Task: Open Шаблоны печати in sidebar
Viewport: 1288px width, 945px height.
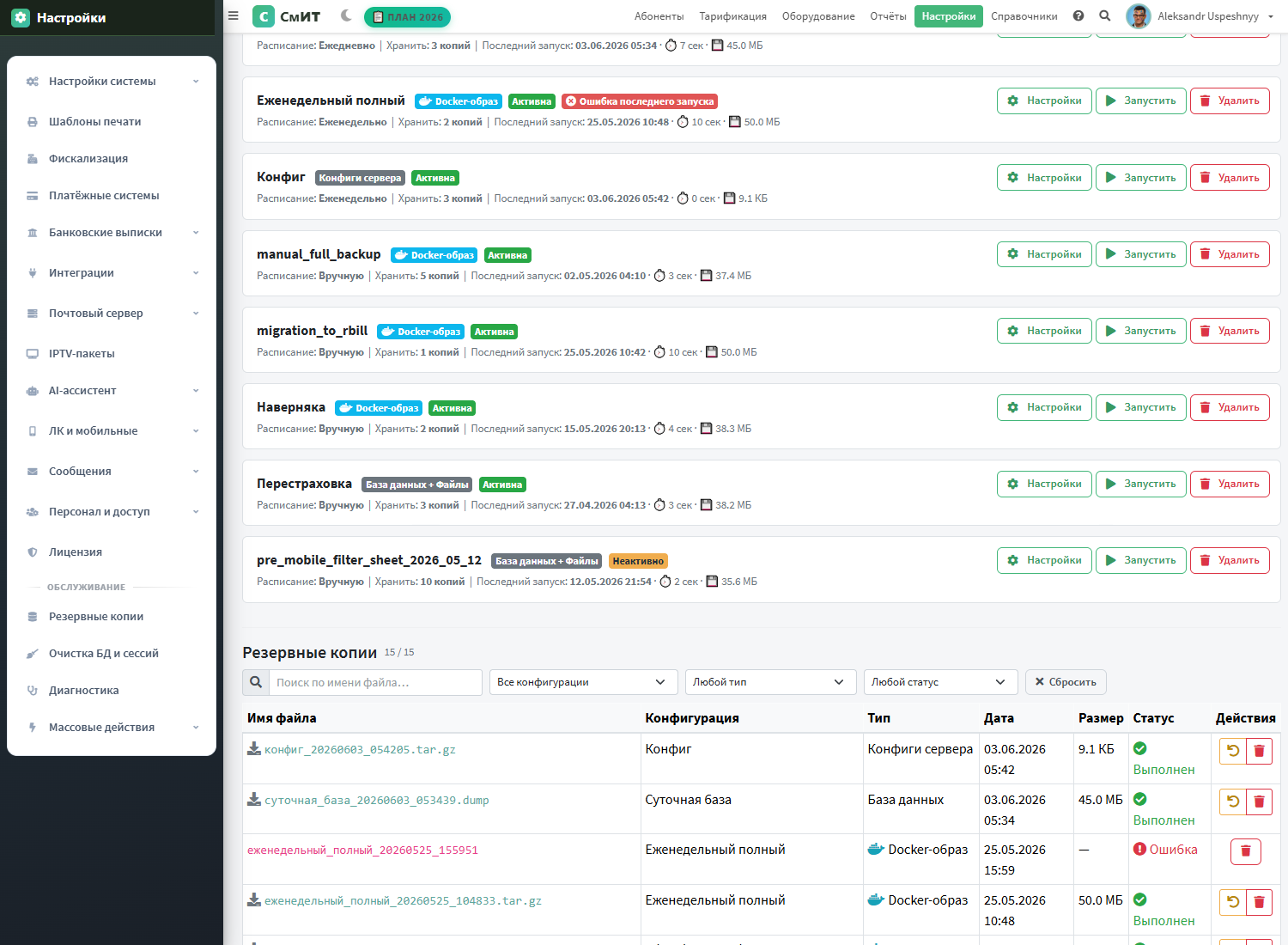Action: coord(112,122)
